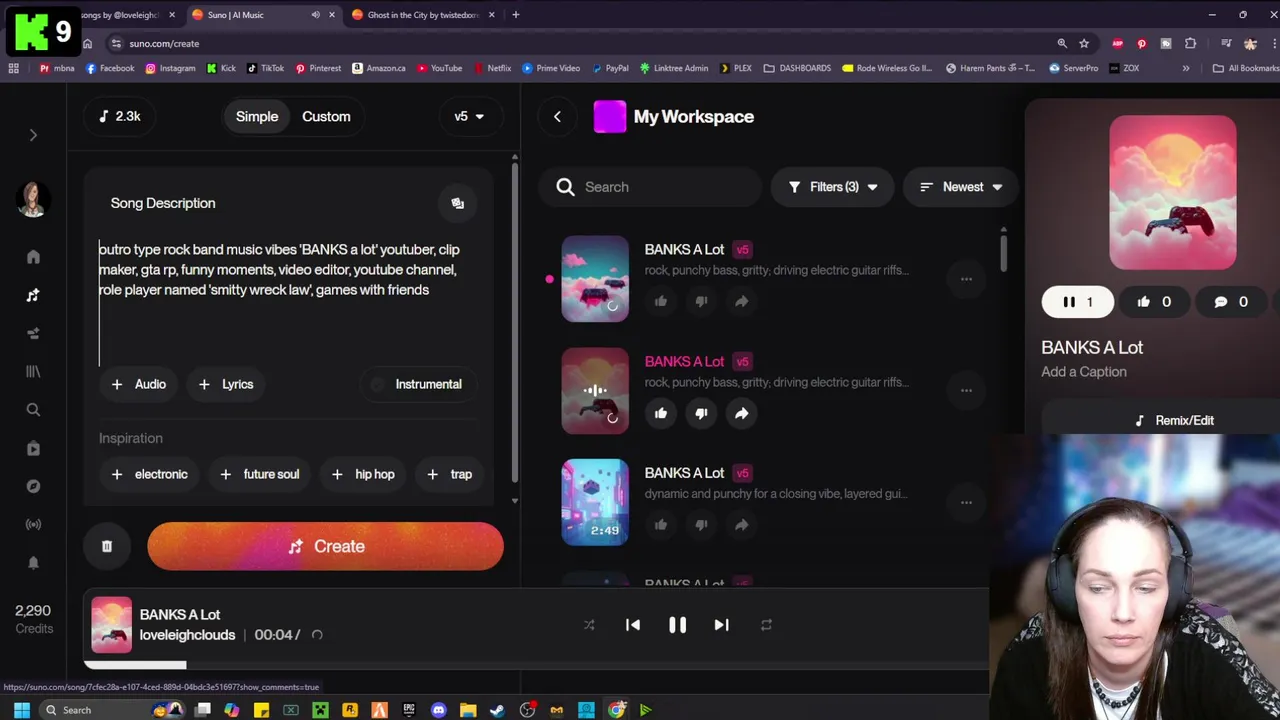The height and width of the screenshot is (720, 1280).
Task: Seek on the song progress bar
Action: click(x=536, y=665)
